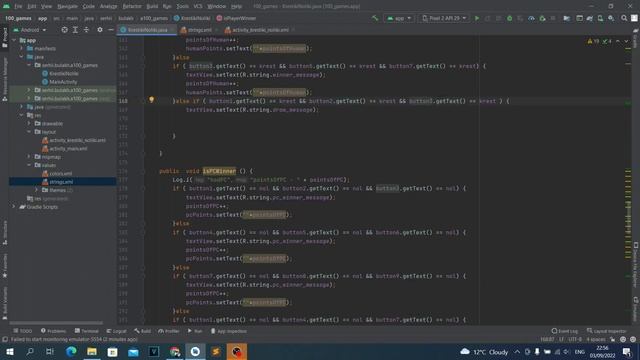Click the Sync Project hammer icon
Image resolution: width=640 pixels, height=360 pixels.
point(375,18)
